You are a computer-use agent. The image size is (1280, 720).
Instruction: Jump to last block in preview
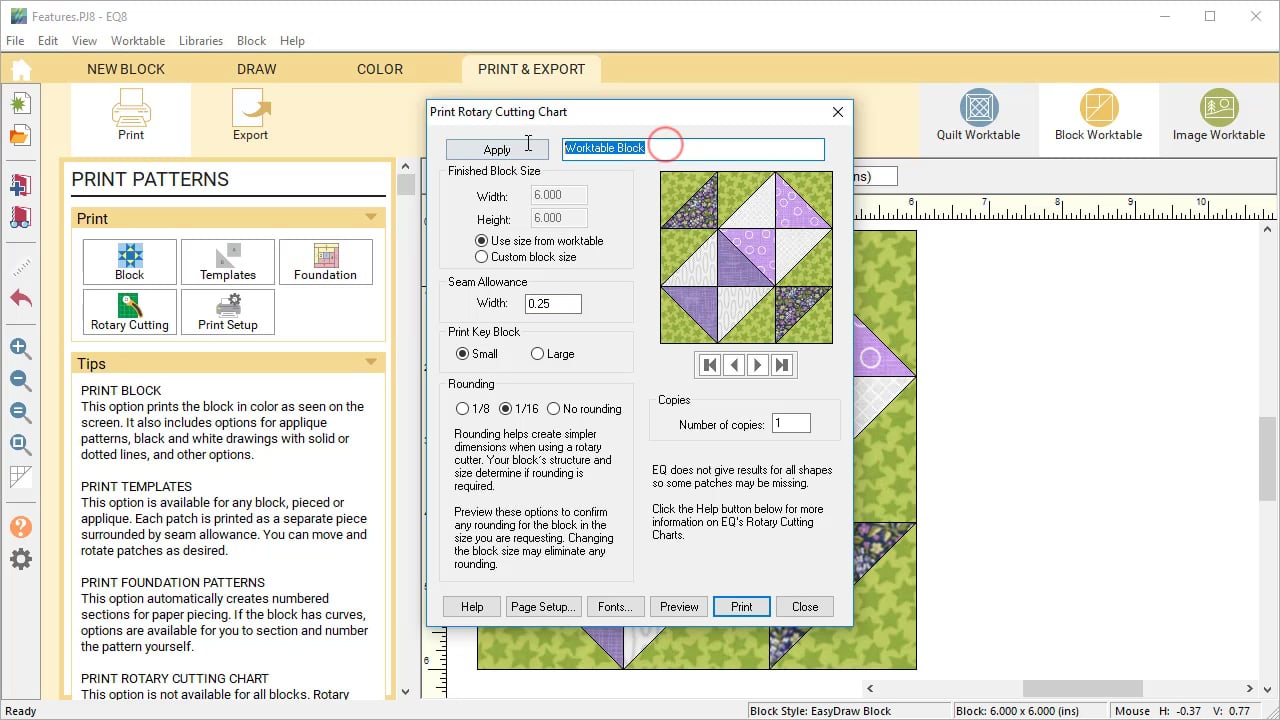(782, 365)
